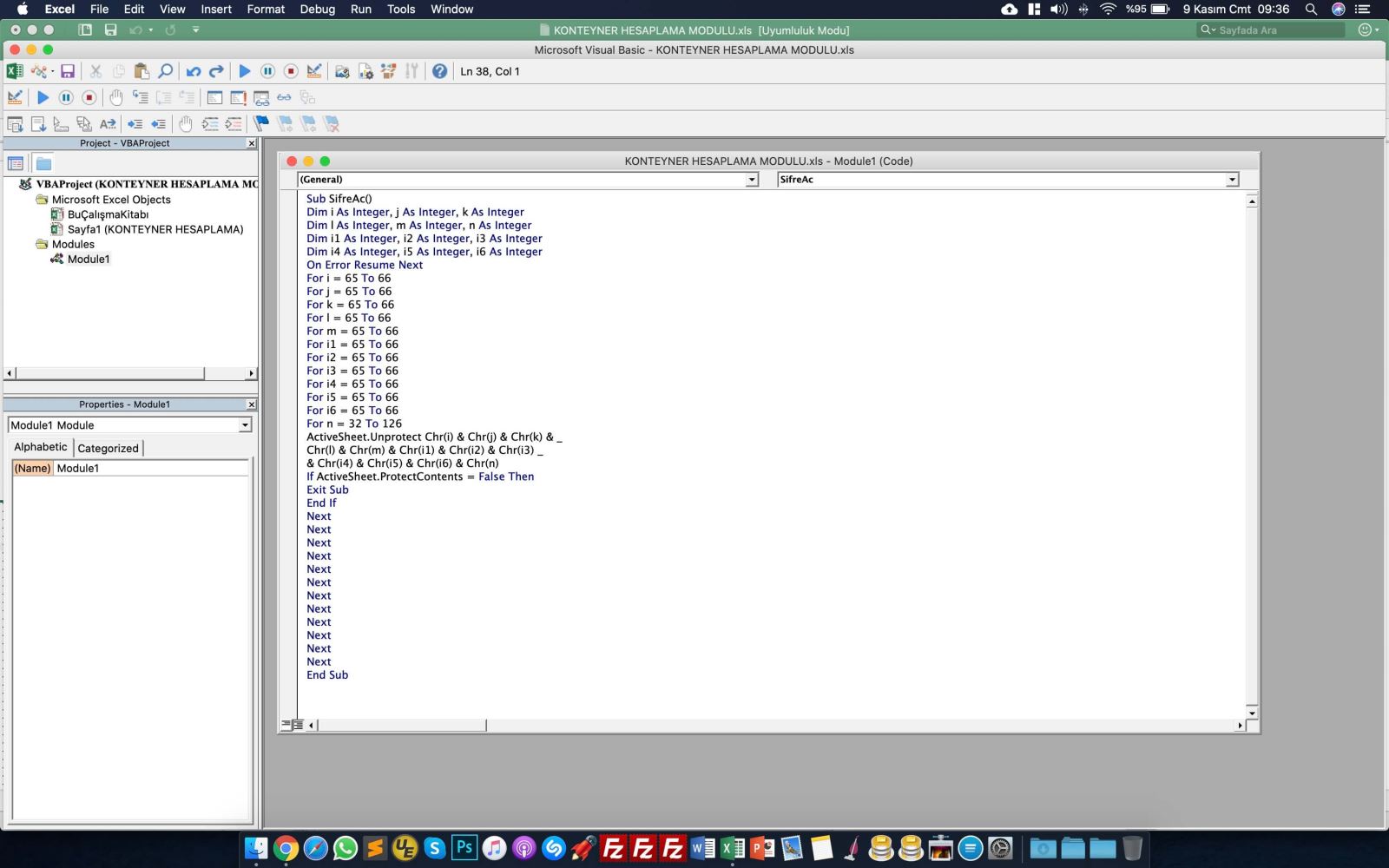Expand the (General) object dropdown
1389x868 pixels.
(x=752, y=180)
